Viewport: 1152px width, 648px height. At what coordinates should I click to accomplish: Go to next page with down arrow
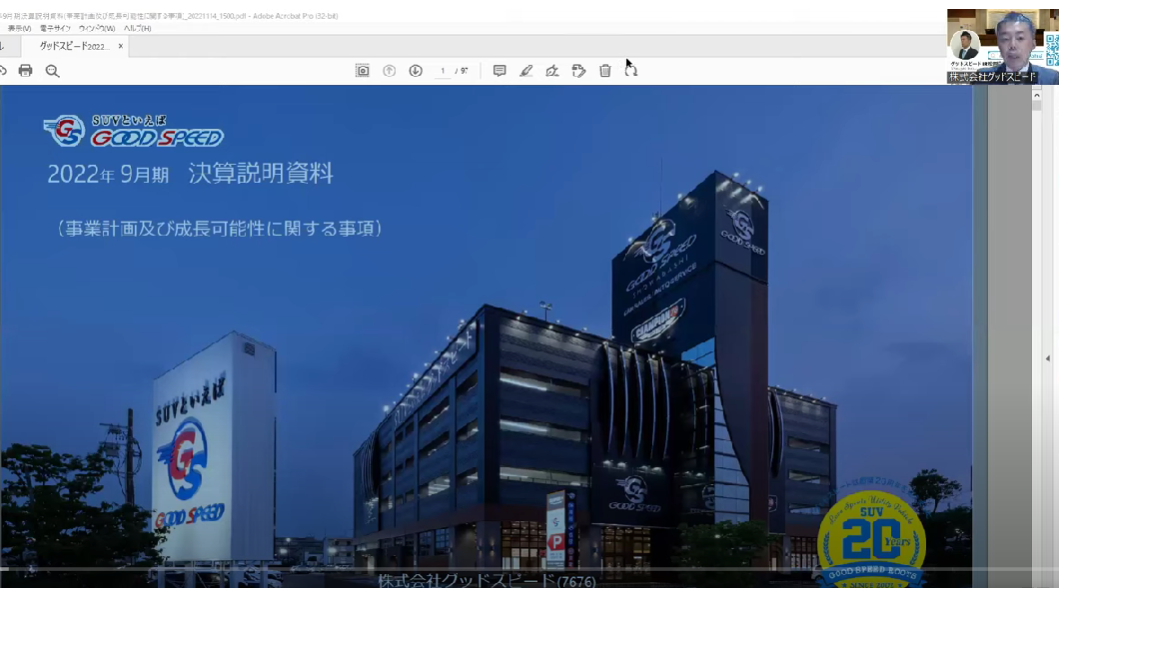pyautogui.click(x=416, y=71)
